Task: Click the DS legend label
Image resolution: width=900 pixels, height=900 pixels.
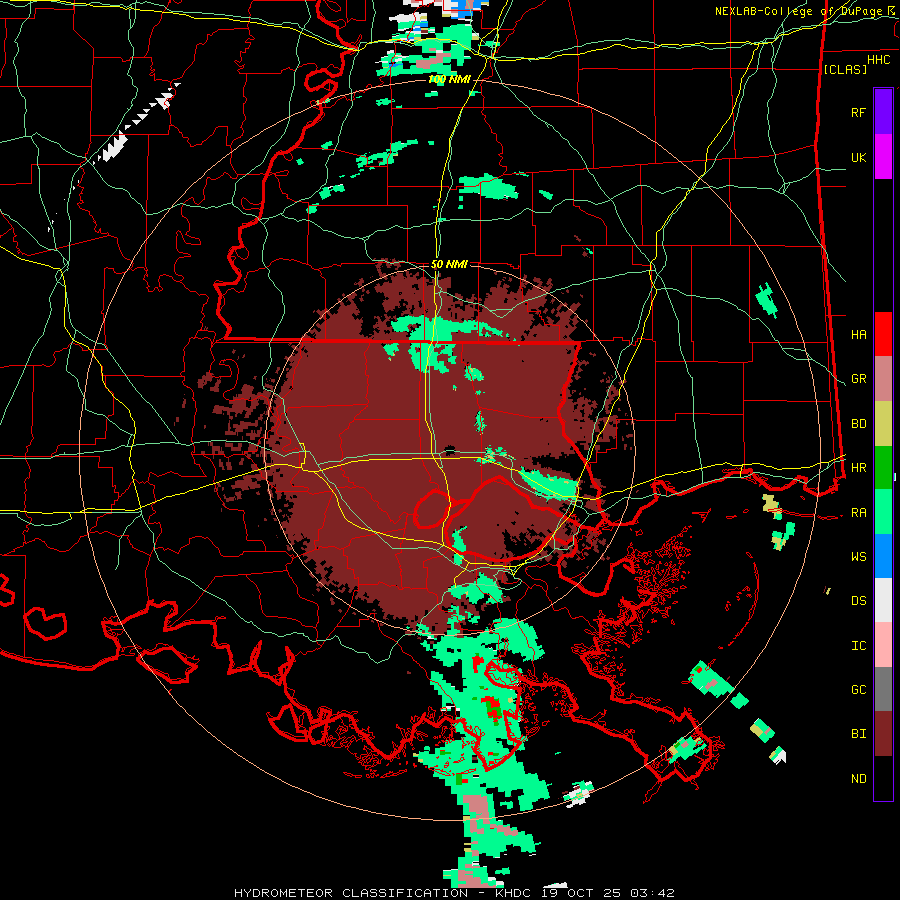Action: point(858,601)
